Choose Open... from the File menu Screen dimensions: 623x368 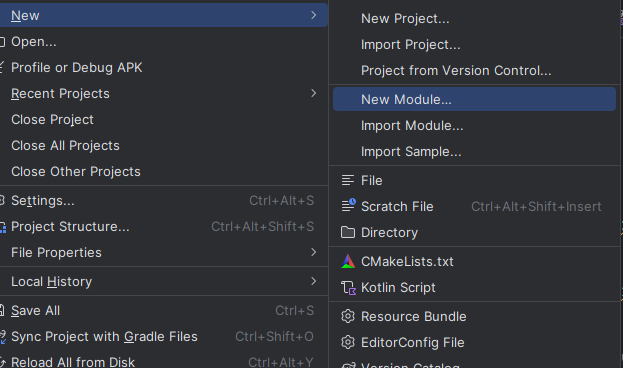[x=163, y=41]
